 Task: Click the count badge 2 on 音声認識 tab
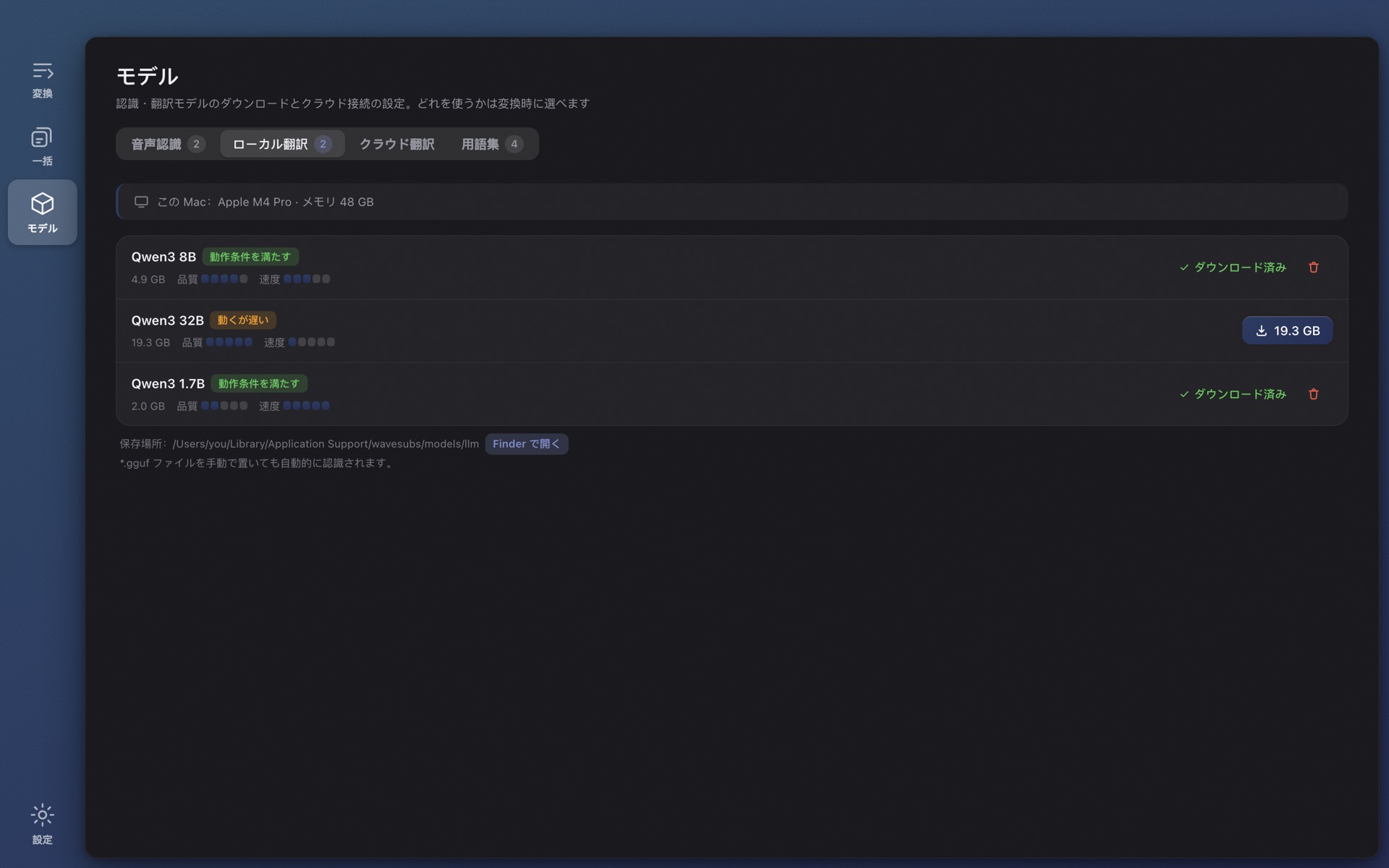(196, 144)
